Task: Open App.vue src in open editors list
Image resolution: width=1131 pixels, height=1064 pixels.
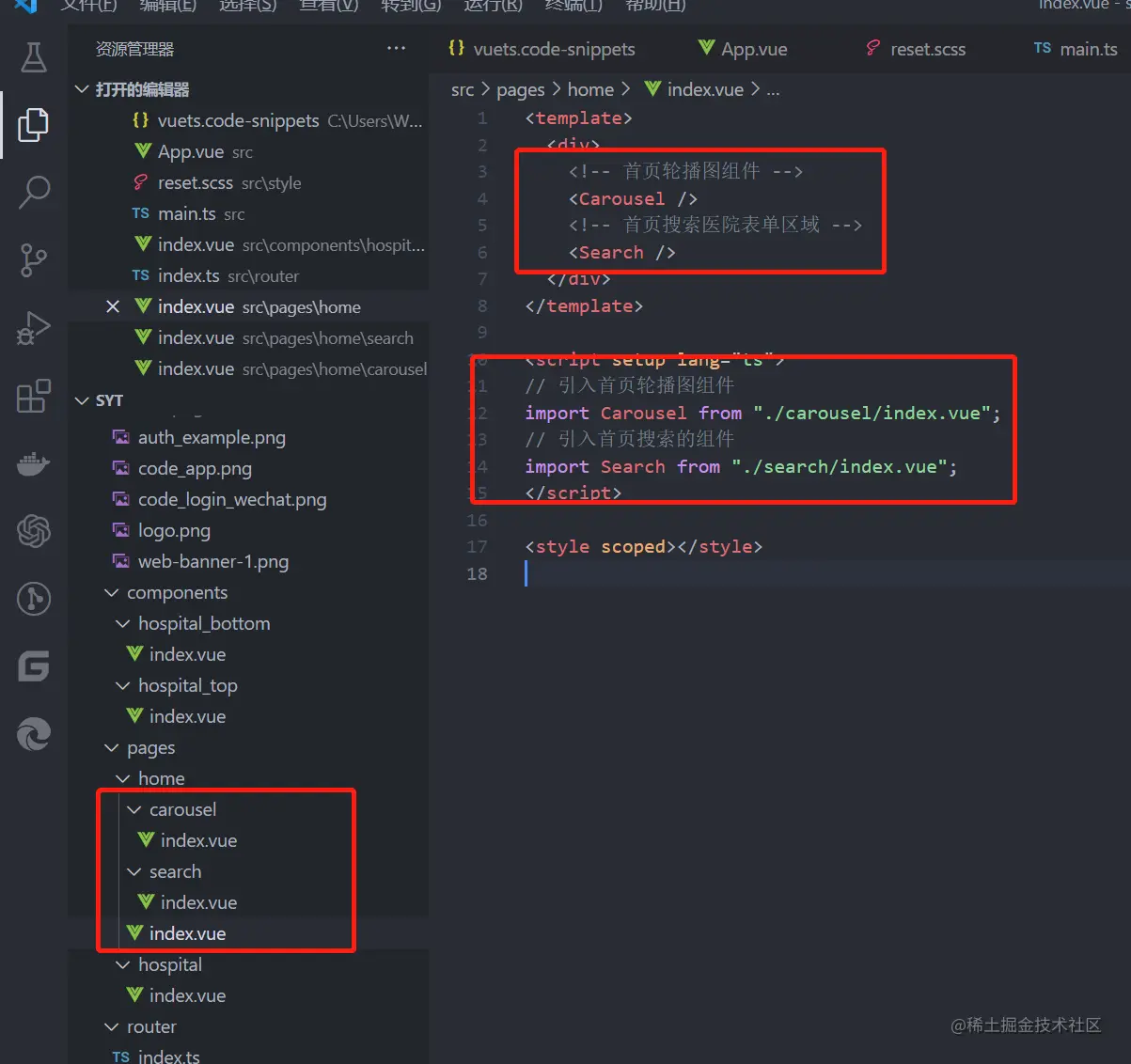Action: 248,151
